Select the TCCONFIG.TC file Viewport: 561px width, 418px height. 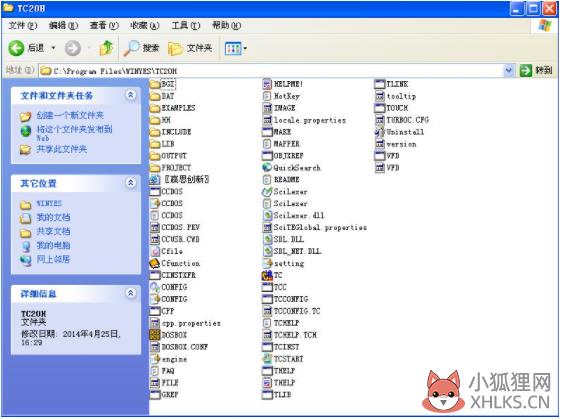[x=291, y=311]
